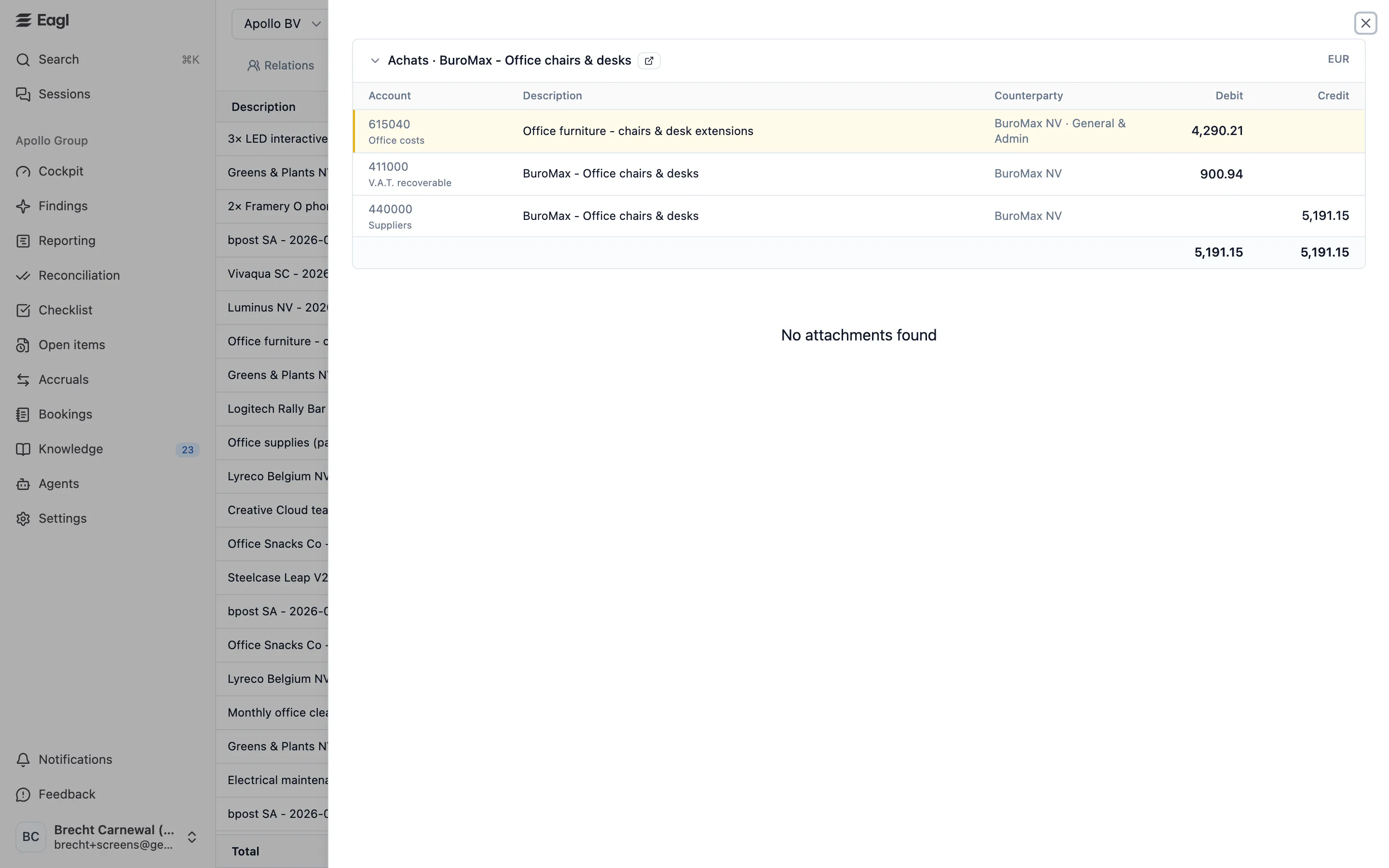1389x868 pixels.
Task: Open account 411000 V.A.T. recoverable
Action: [x=410, y=174]
